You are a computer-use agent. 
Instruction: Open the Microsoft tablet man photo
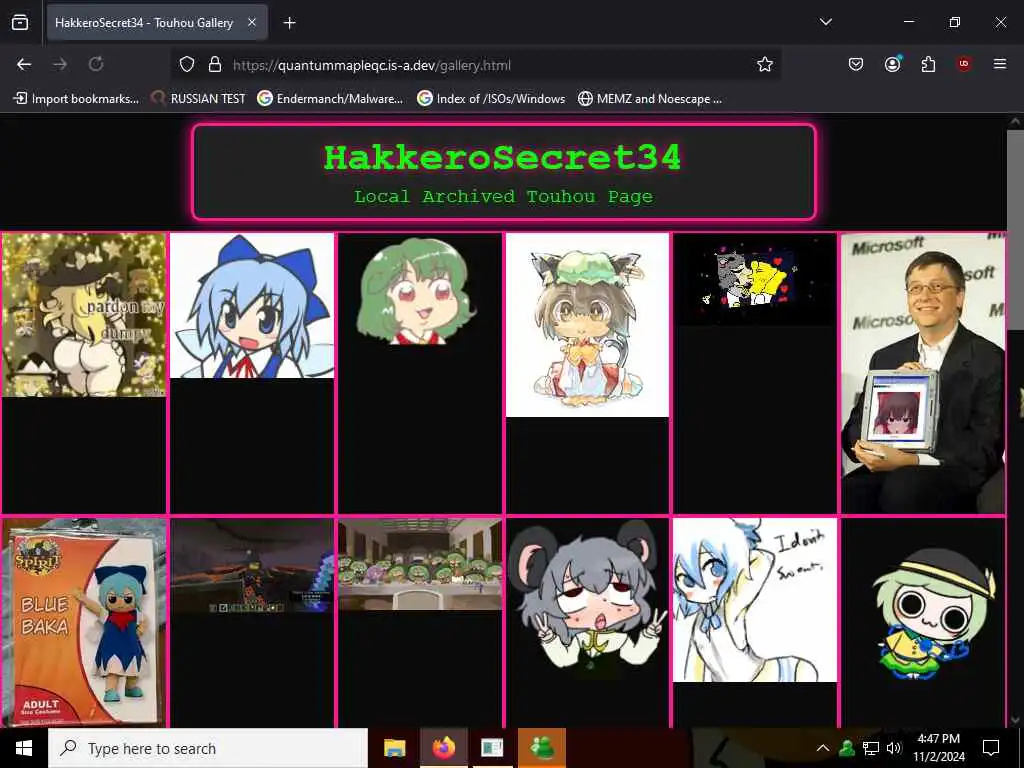tap(923, 373)
